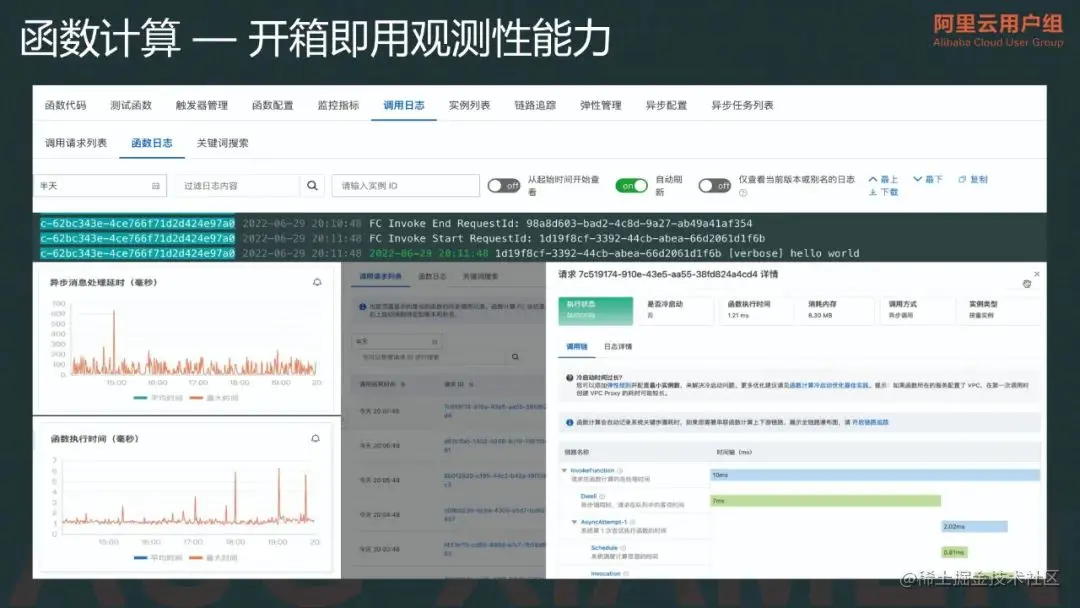Sort by 请求 ID column header
The image size is (1080, 608).
458,384
